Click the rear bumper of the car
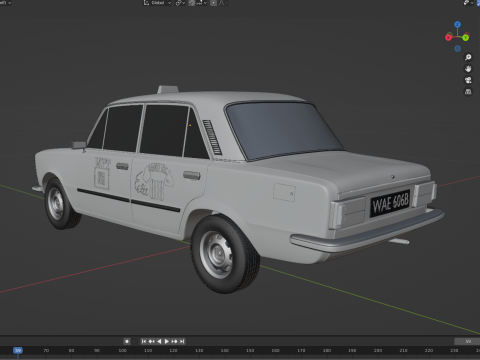The image size is (480, 360). 367,233
